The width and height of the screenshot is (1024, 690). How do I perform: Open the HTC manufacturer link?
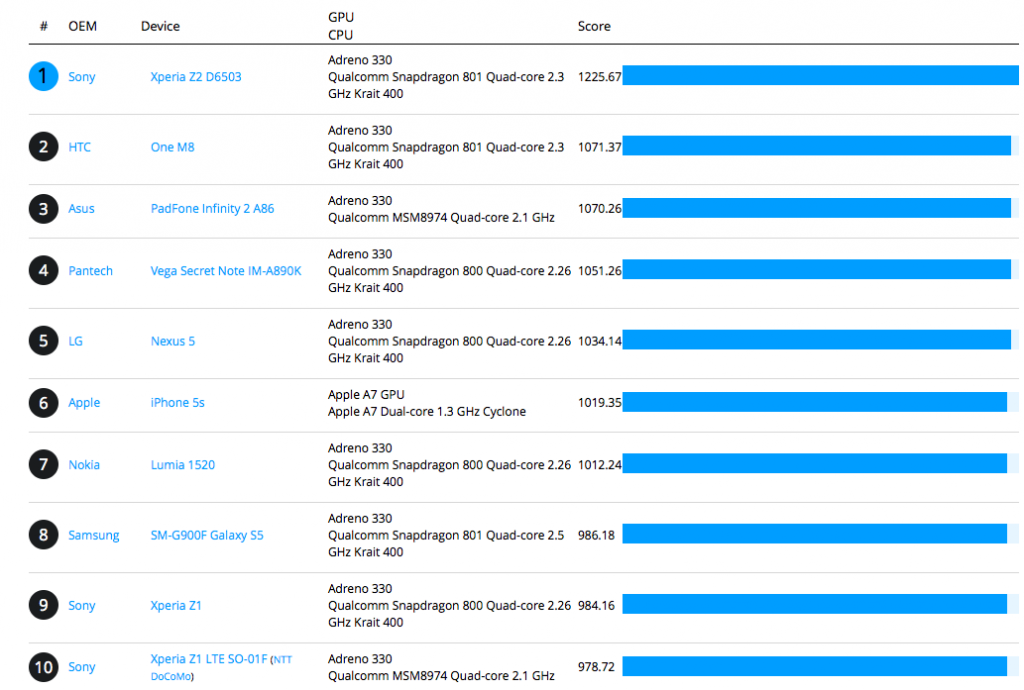pyautogui.click(x=80, y=147)
